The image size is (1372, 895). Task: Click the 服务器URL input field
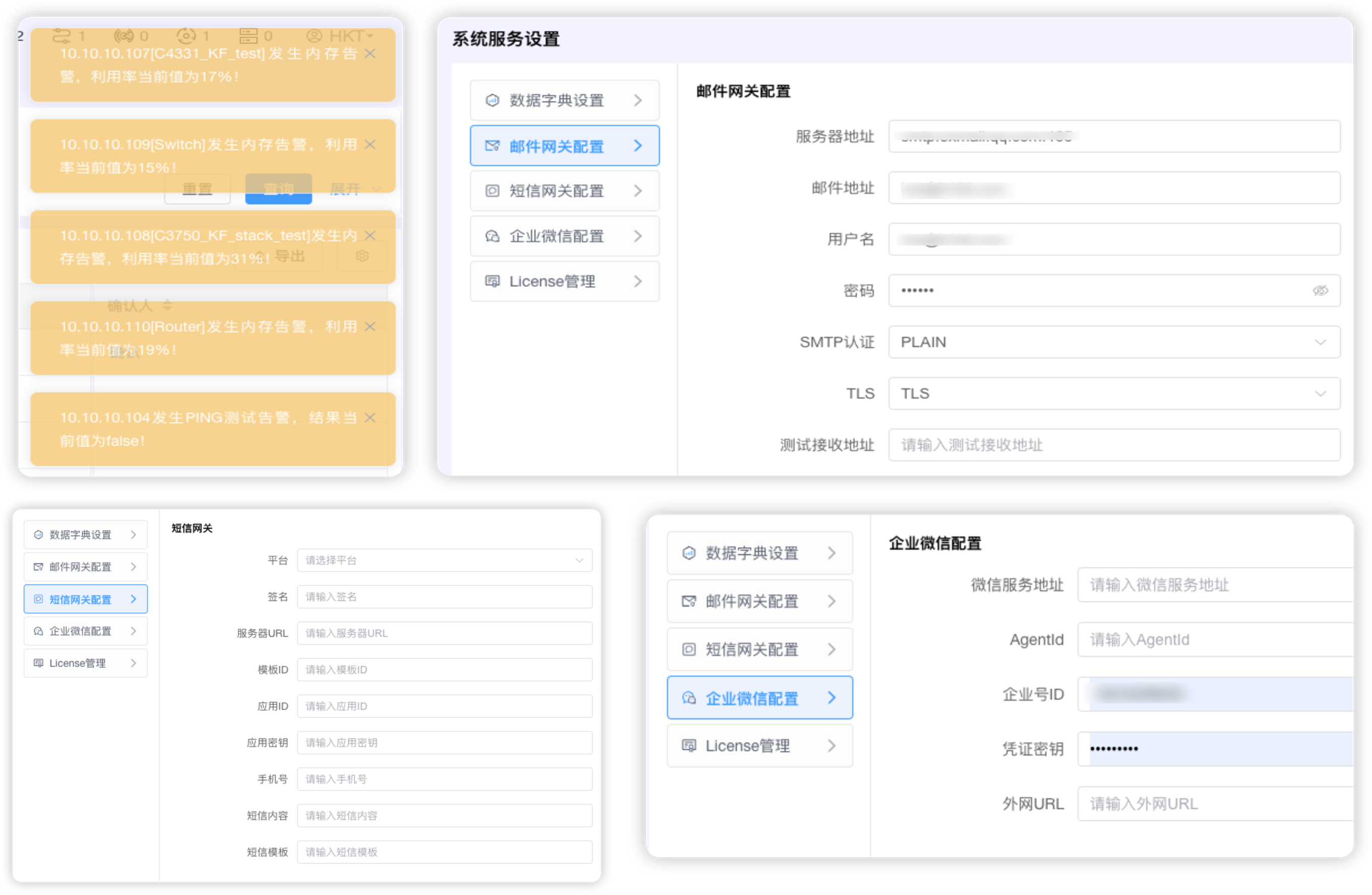444,634
